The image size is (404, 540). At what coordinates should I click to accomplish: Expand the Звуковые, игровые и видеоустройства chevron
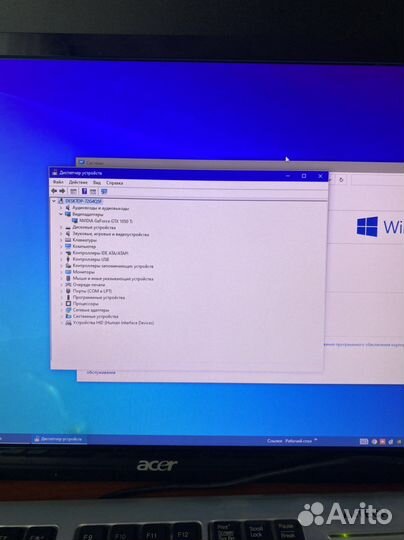click(61, 234)
